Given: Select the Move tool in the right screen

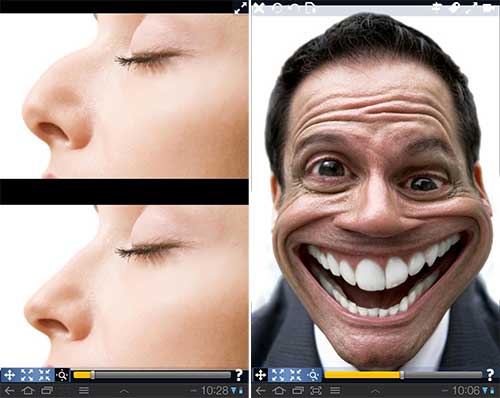Looking at the screenshot, I should [x=260, y=375].
